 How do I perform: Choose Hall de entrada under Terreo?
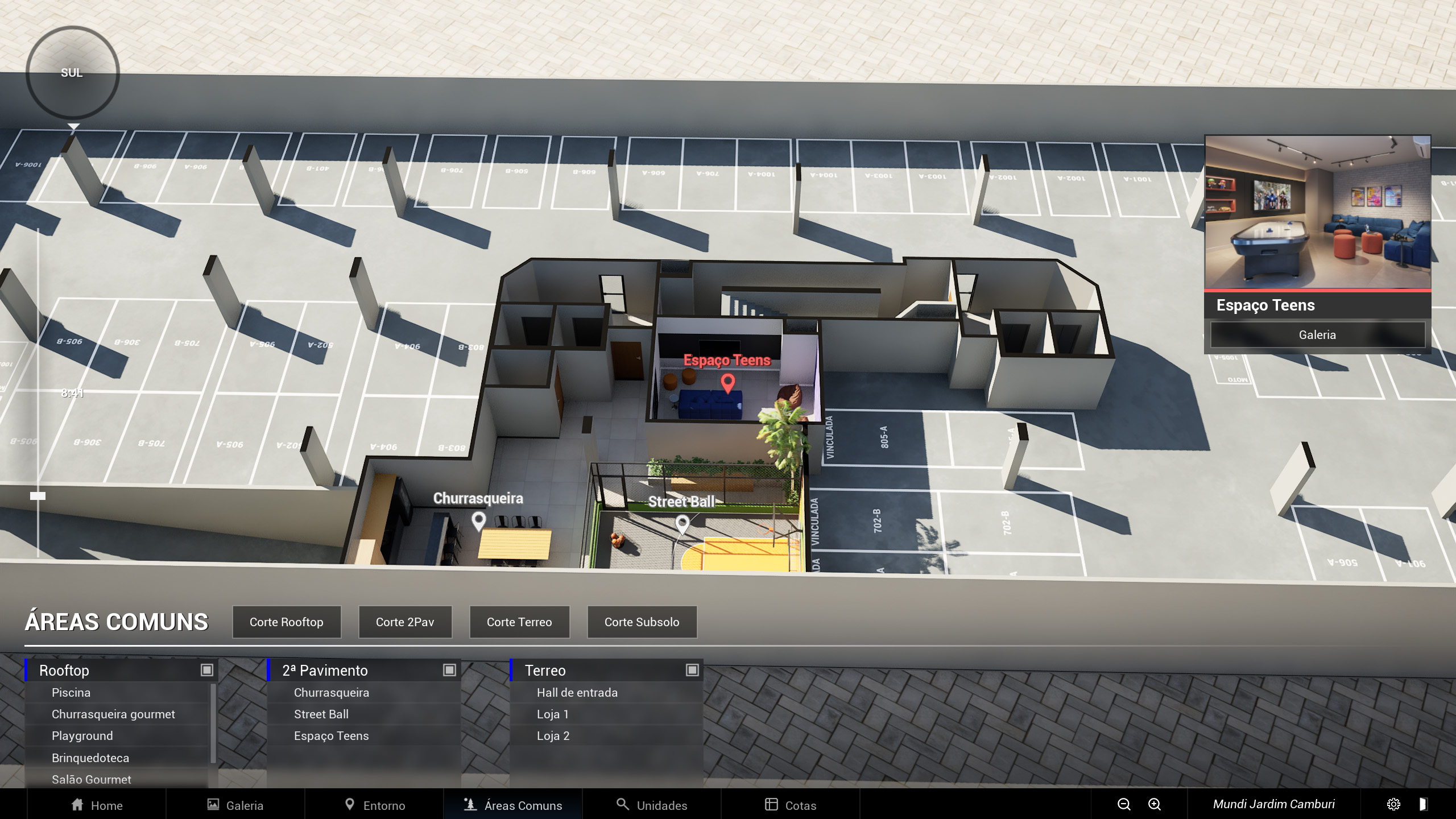[577, 693]
